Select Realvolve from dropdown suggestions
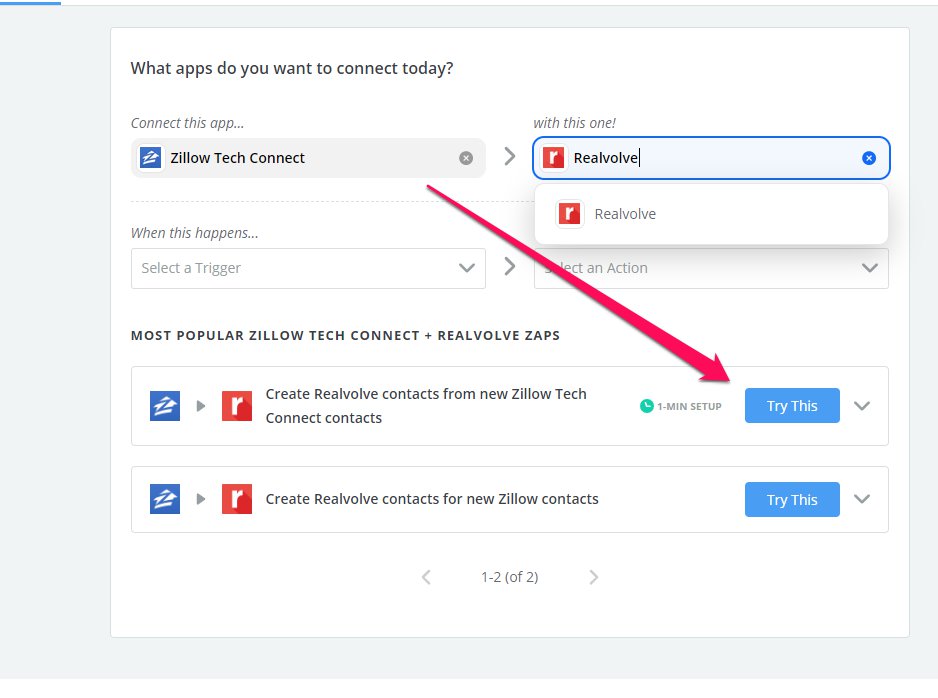This screenshot has height=698, width=938. pyautogui.click(x=711, y=214)
